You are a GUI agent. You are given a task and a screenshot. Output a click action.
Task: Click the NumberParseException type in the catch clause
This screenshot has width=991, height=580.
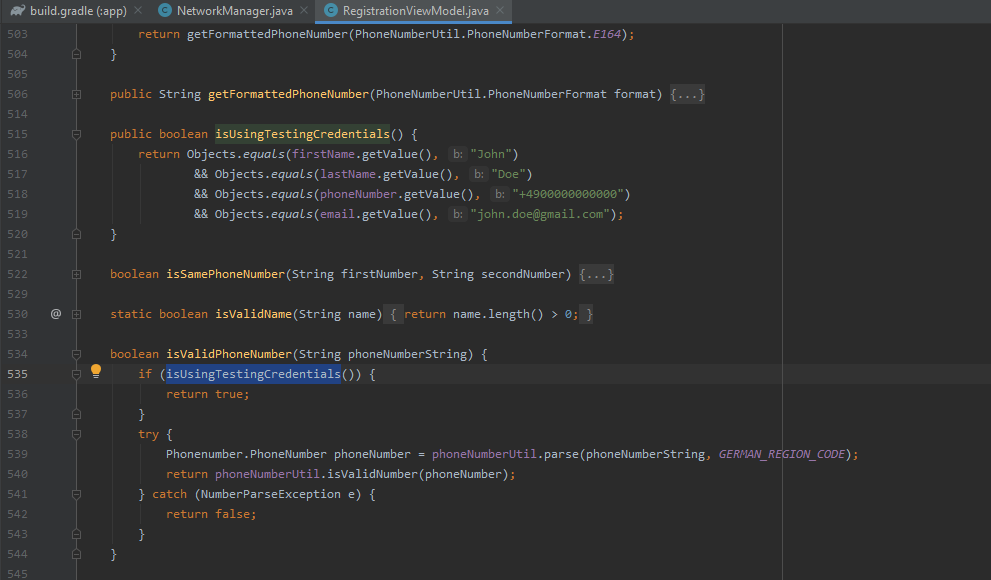point(271,494)
